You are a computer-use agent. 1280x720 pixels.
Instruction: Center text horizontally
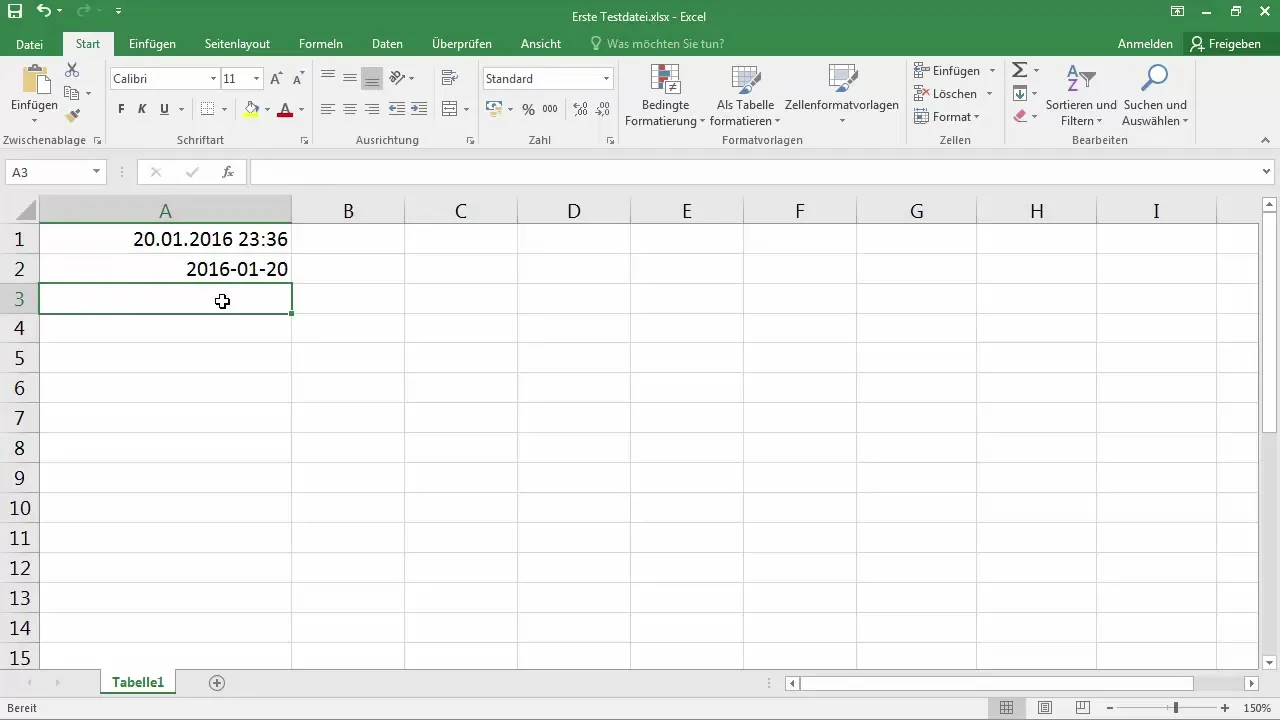[350, 109]
